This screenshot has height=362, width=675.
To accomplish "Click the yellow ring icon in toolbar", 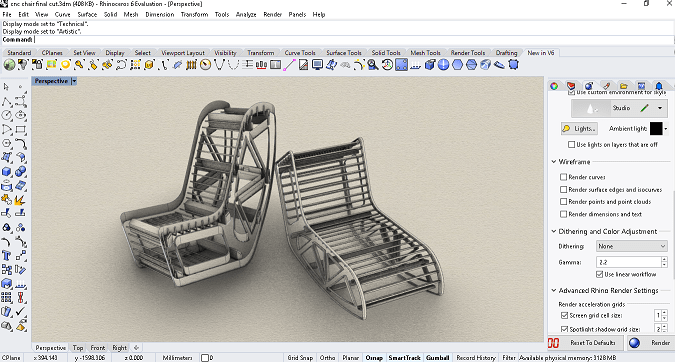I will coord(65,65).
